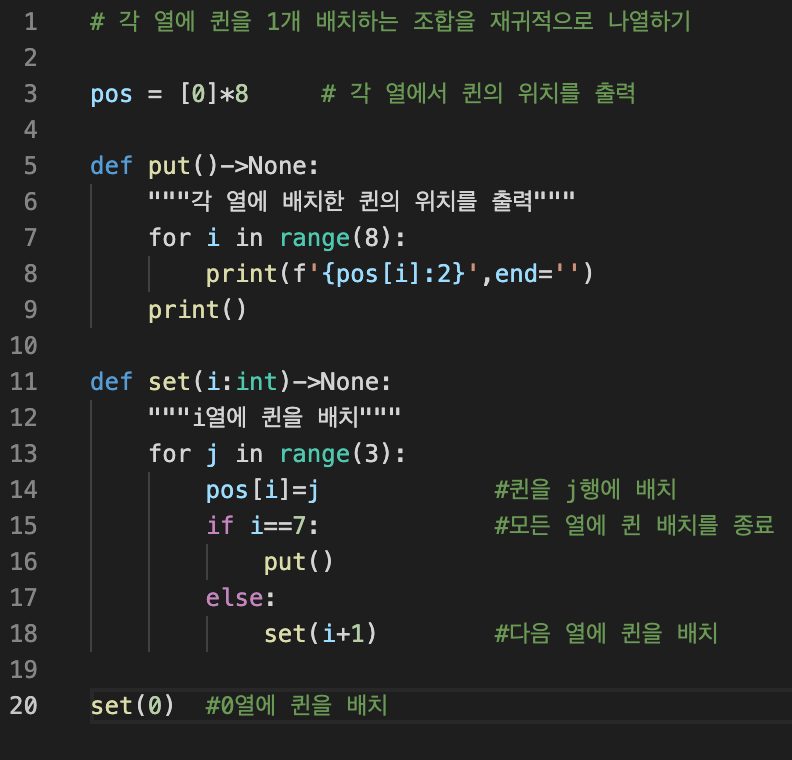
Task: Click the docstring 'i열에 퀸을 배치'
Action: click(x=274, y=418)
